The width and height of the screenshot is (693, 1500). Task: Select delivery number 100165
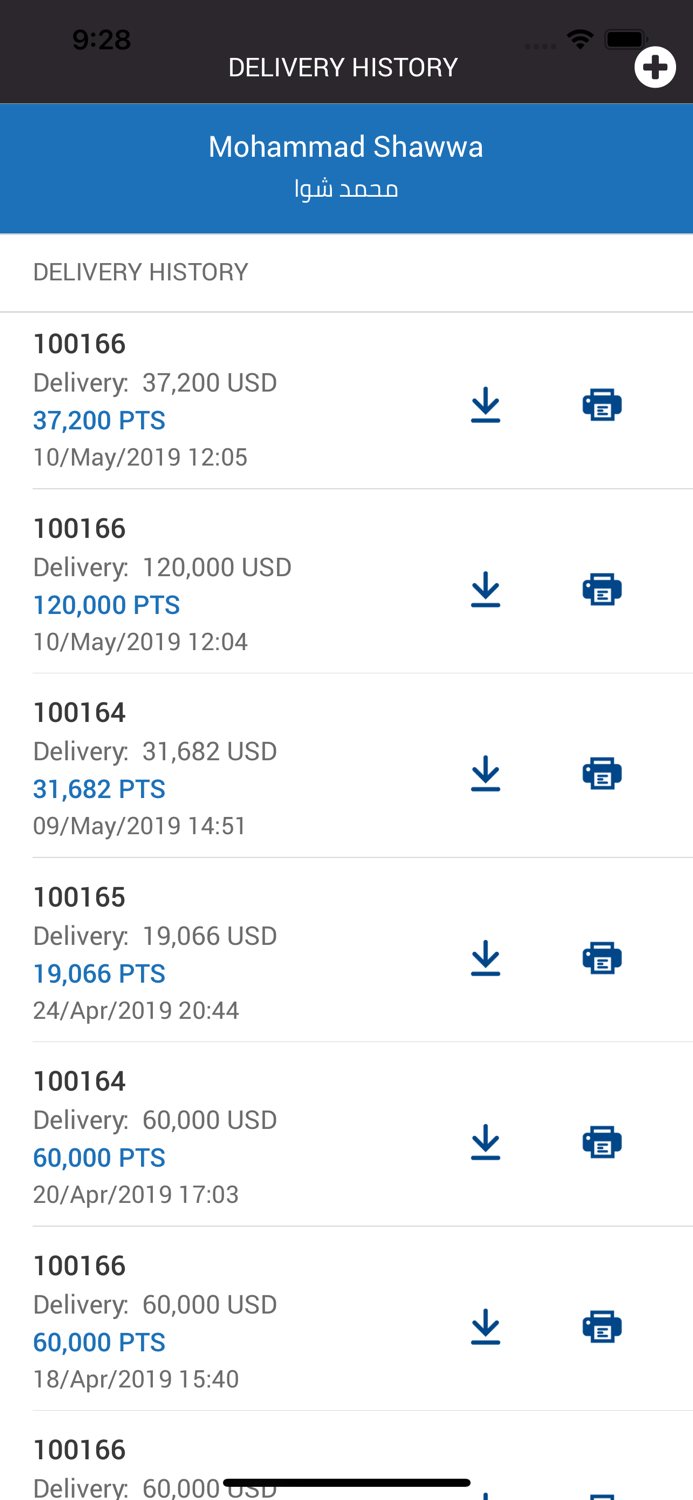pos(79,897)
